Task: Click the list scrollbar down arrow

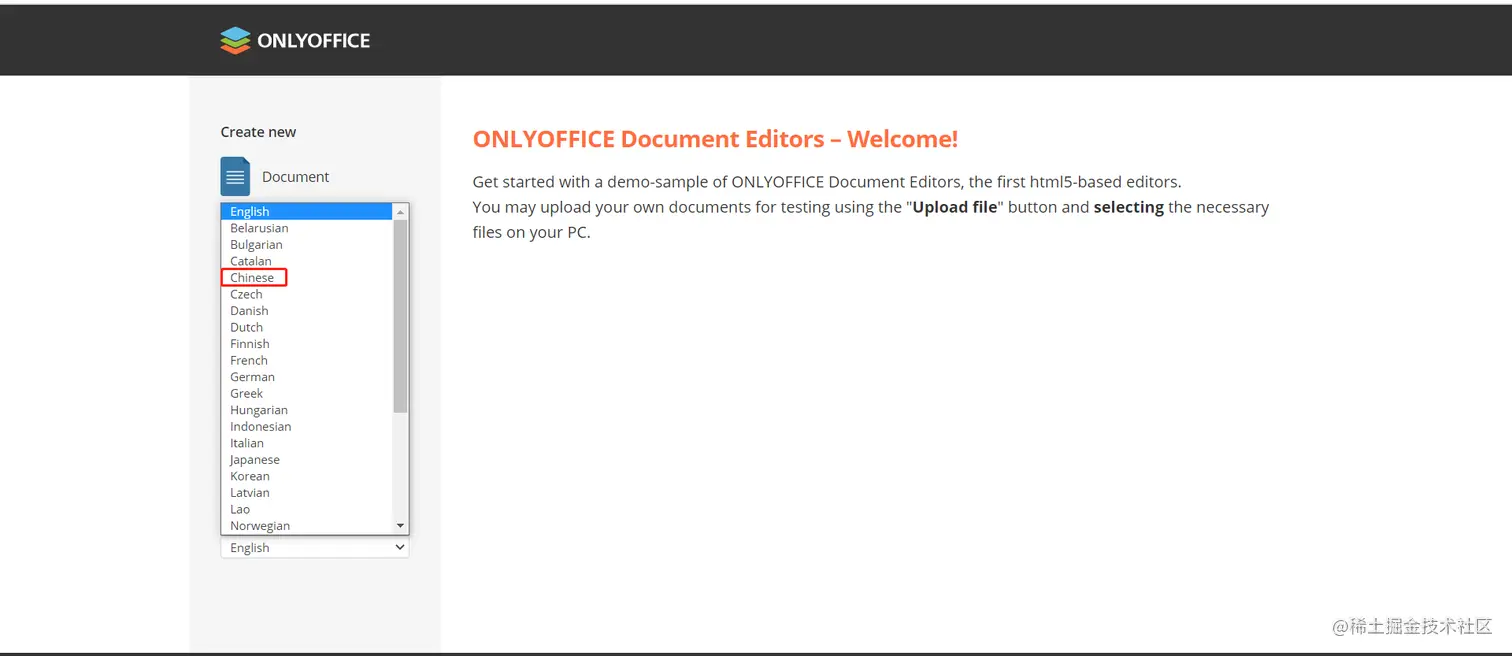Action: [x=400, y=526]
